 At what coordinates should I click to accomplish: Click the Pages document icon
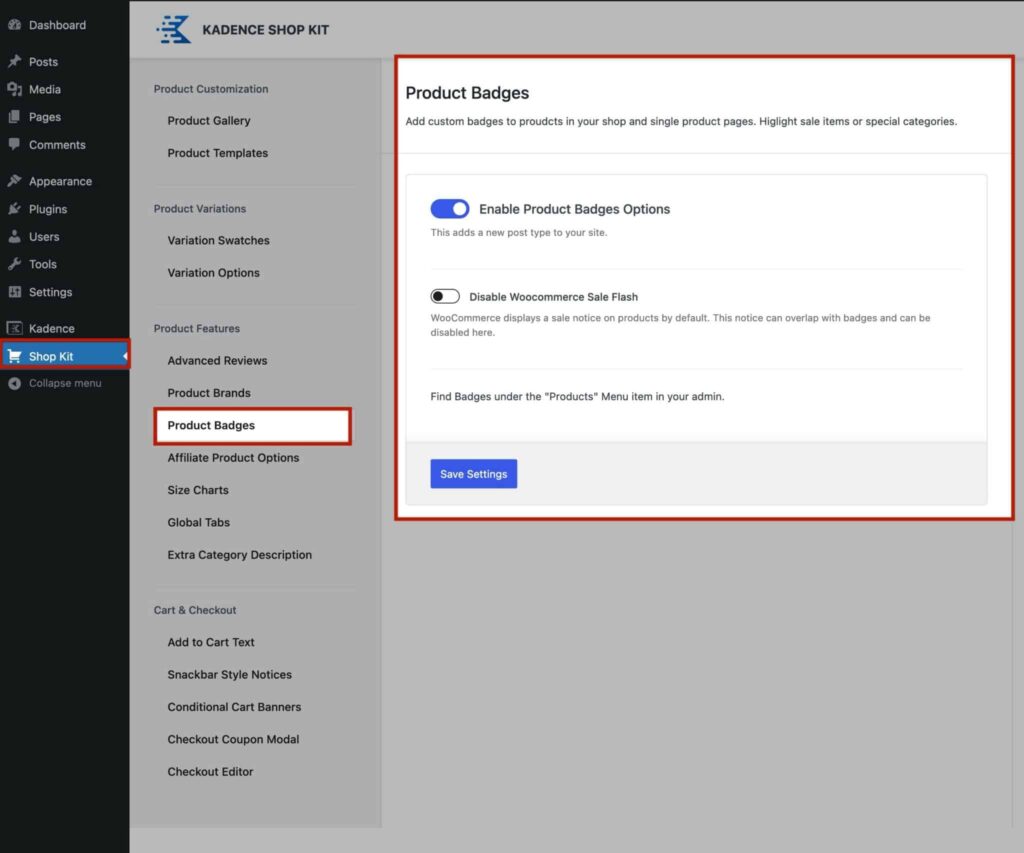coord(14,117)
